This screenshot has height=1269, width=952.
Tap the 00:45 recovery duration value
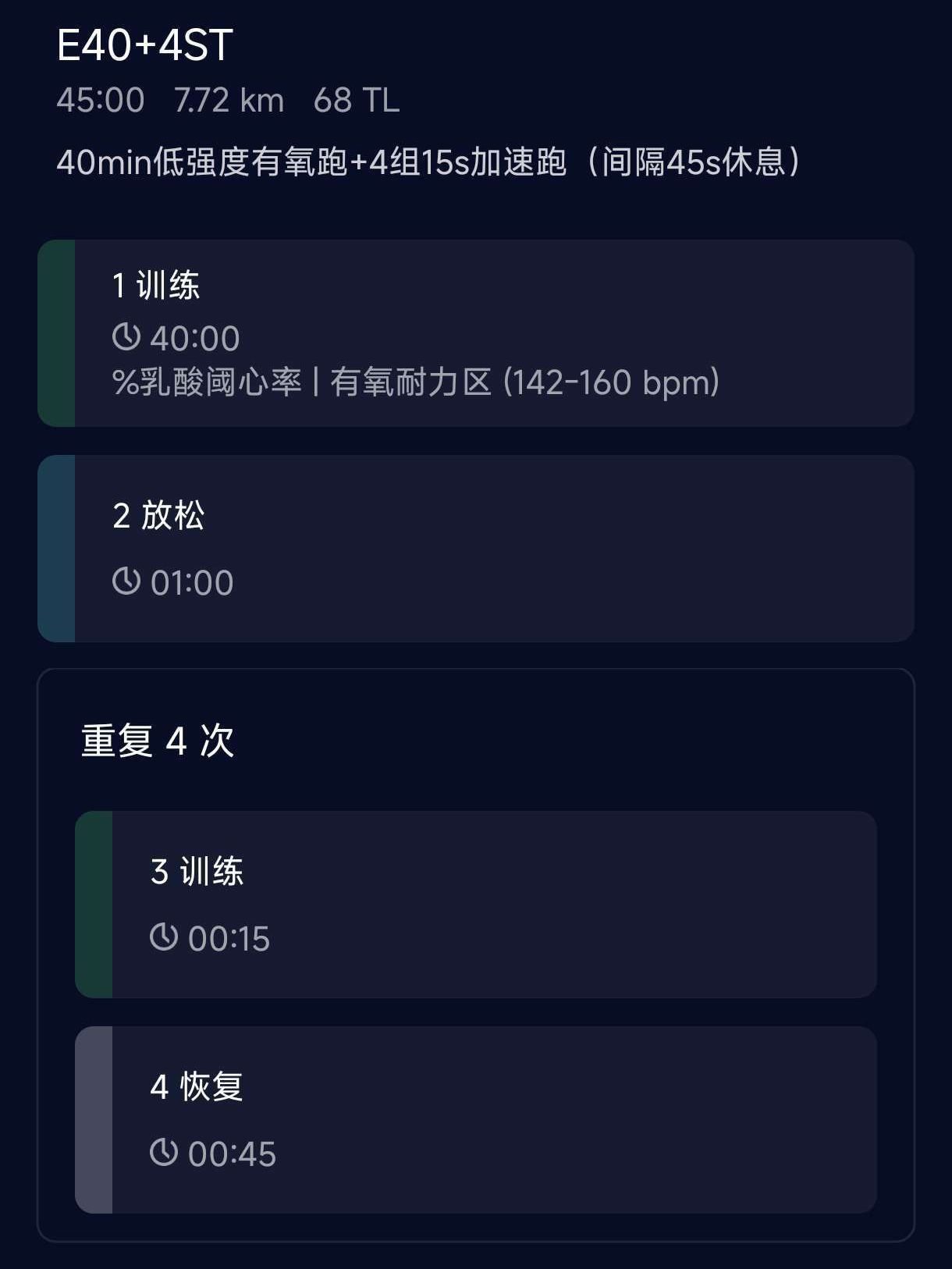click(232, 1154)
